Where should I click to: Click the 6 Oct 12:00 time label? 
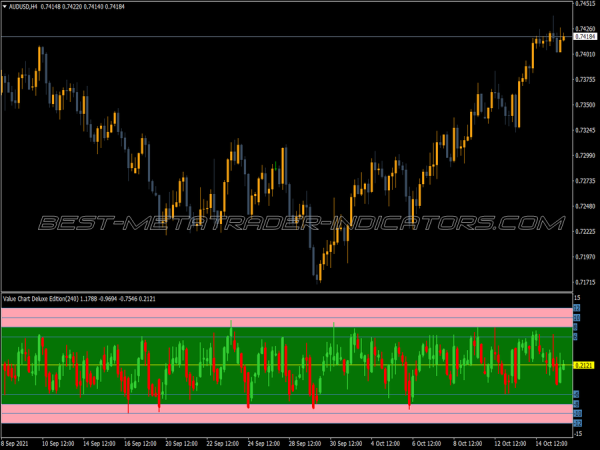coord(427,444)
